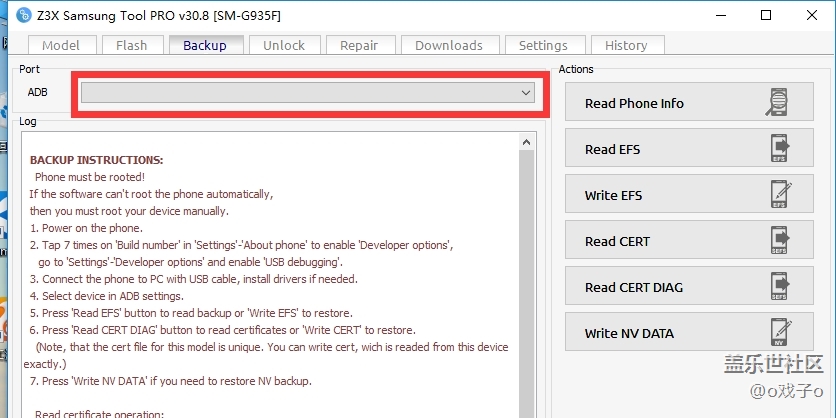Click the Read CERT DIAG icon
This screenshot has height=418, width=836.
pos(779,287)
